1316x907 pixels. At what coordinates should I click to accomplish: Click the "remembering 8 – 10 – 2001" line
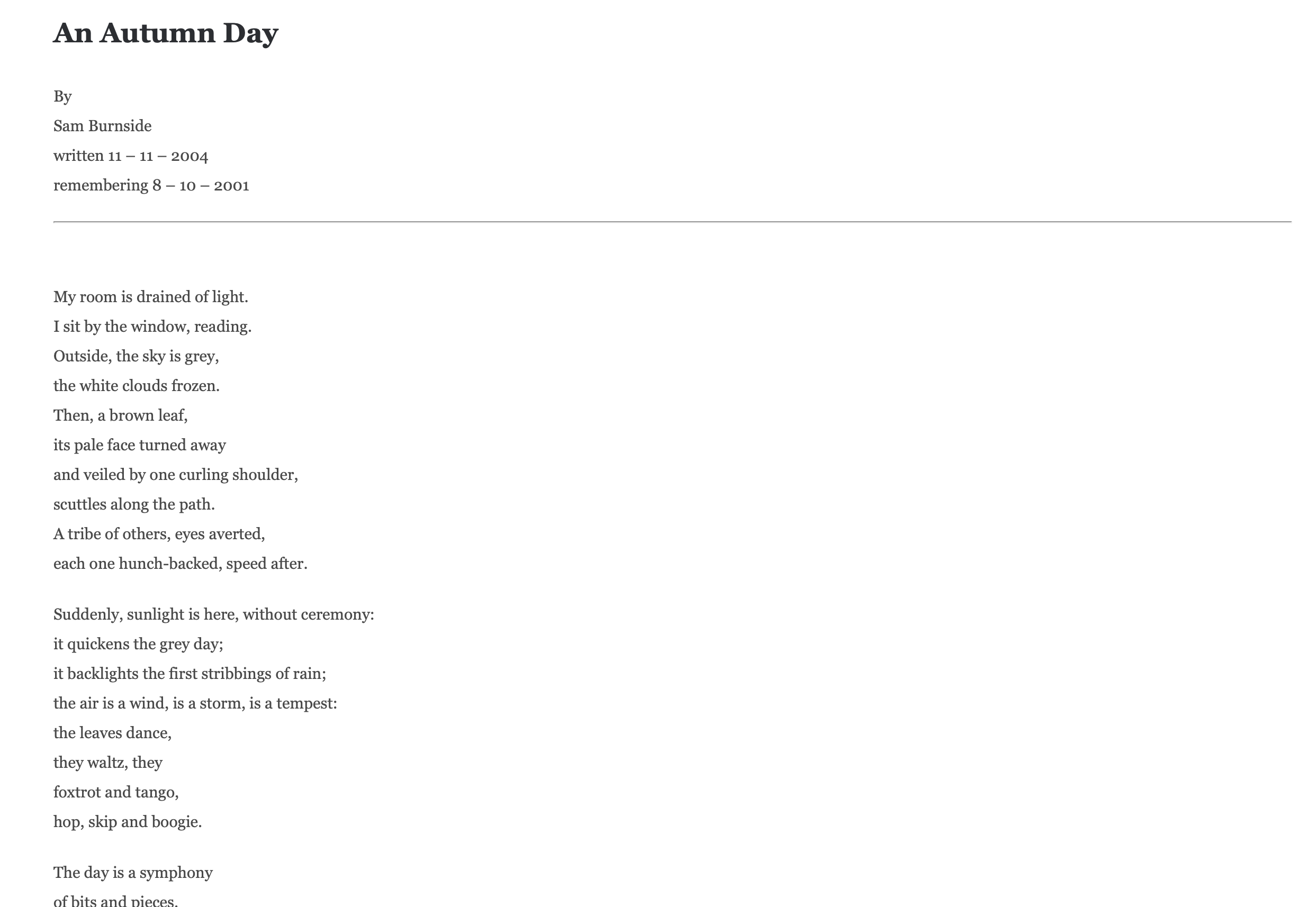151,185
